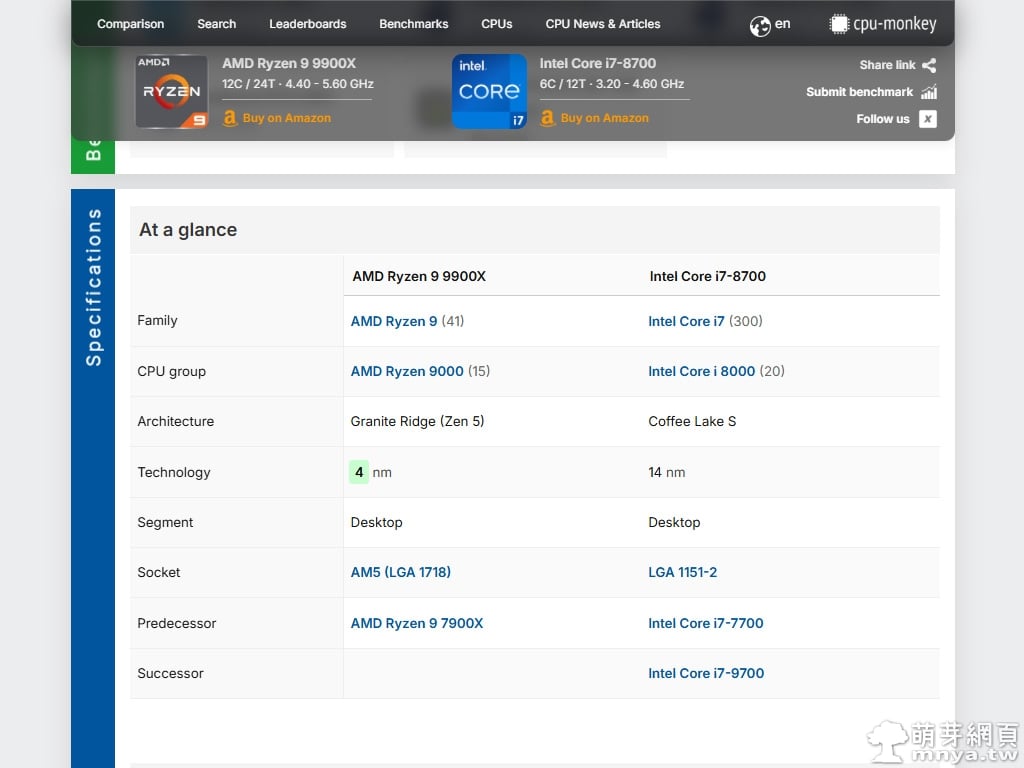Image resolution: width=1024 pixels, height=768 pixels.
Task: Open the en language selector
Action: tap(782, 24)
